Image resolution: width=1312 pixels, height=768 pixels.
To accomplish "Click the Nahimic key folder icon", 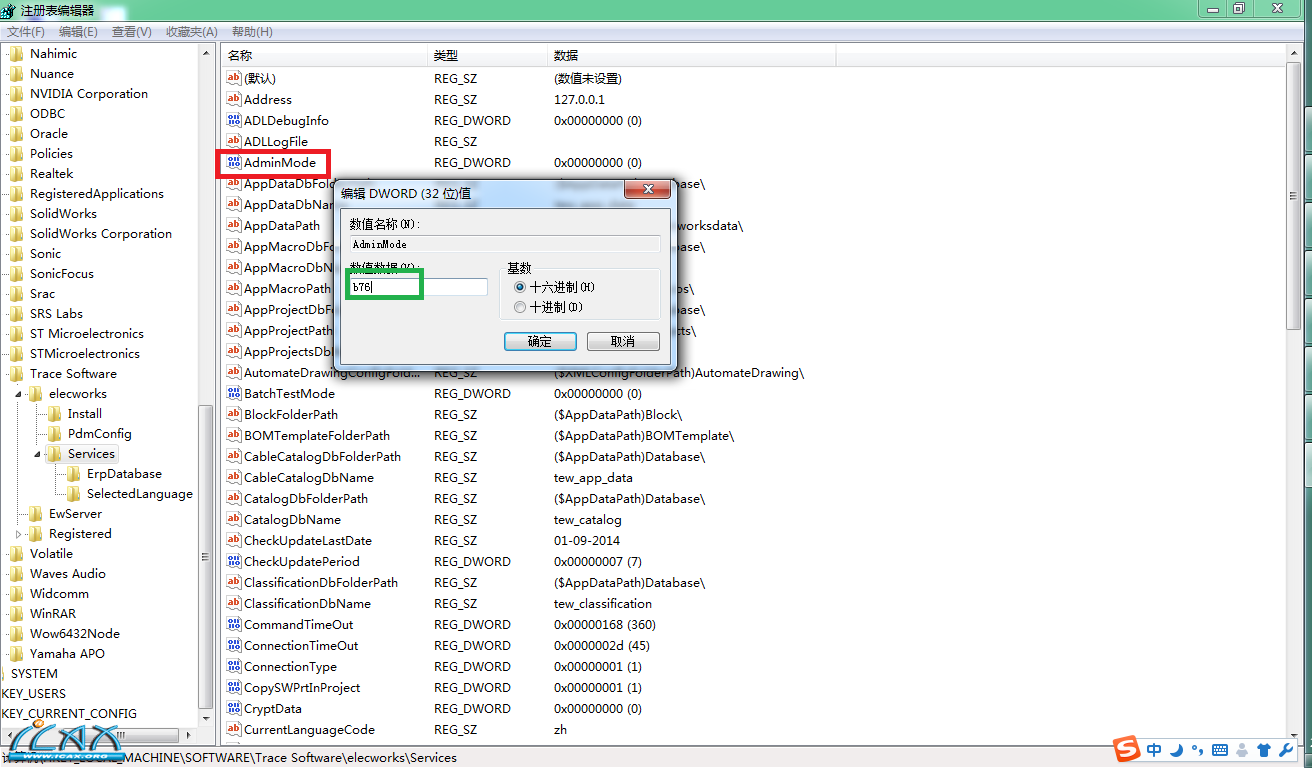I will [x=17, y=53].
